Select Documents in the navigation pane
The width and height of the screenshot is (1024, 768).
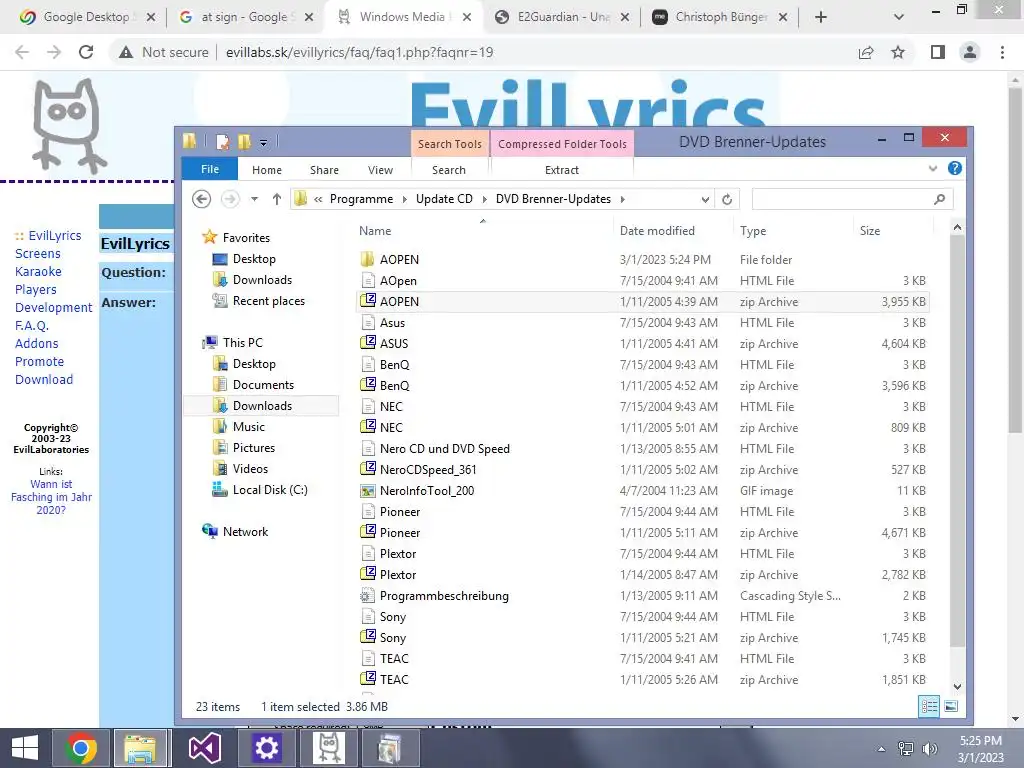coord(263,385)
